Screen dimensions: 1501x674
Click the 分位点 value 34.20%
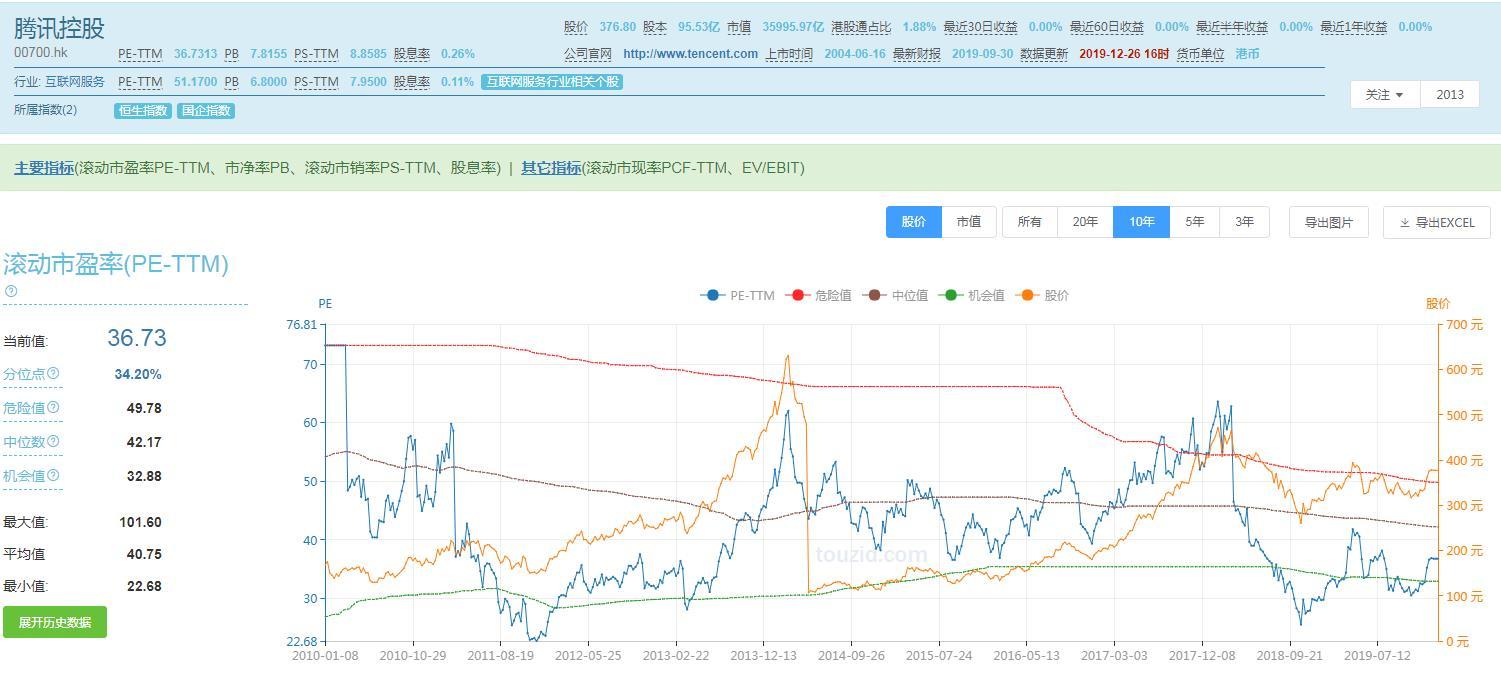pos(138,374)
